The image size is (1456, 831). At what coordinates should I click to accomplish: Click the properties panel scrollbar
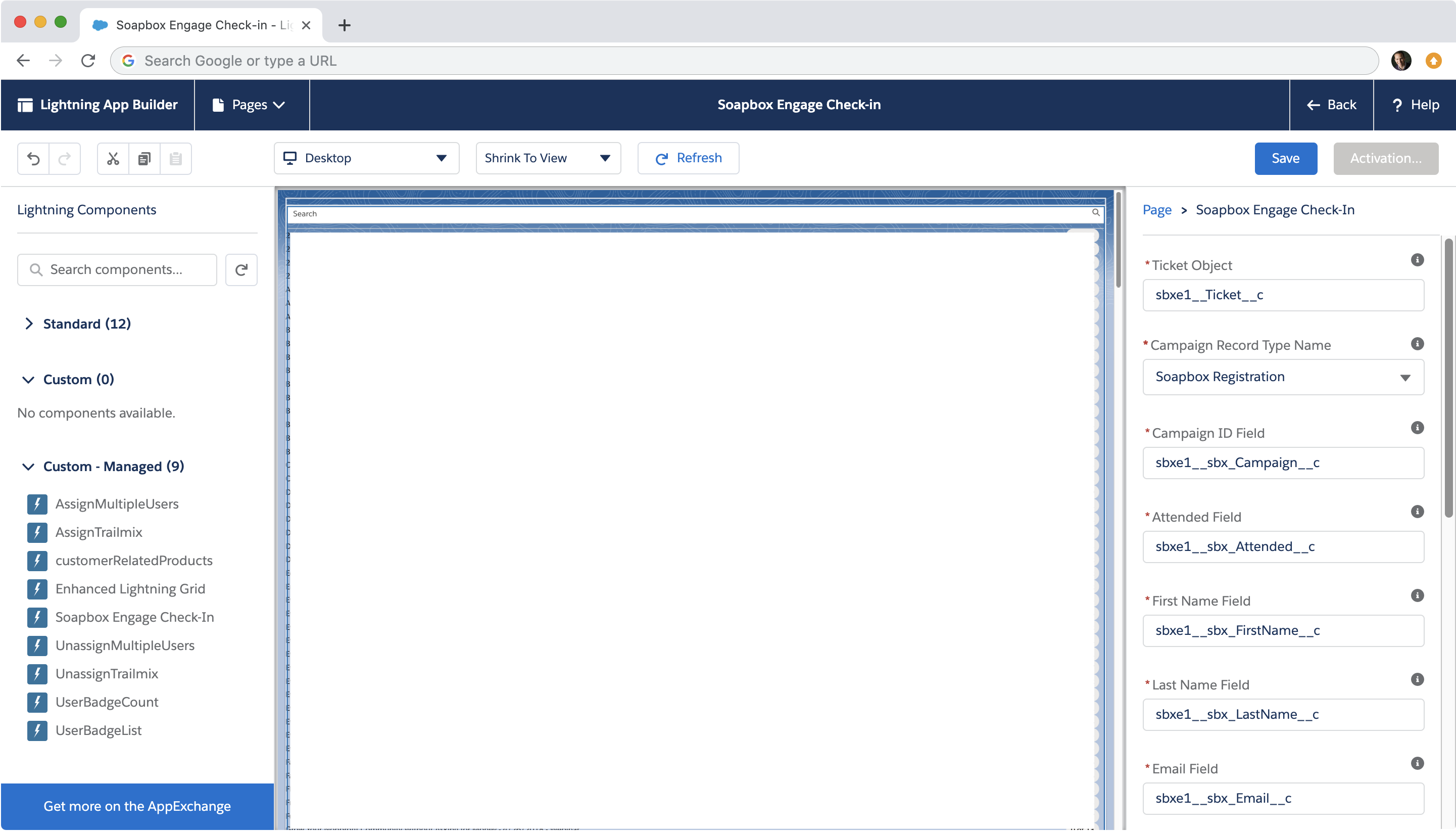1448,378
